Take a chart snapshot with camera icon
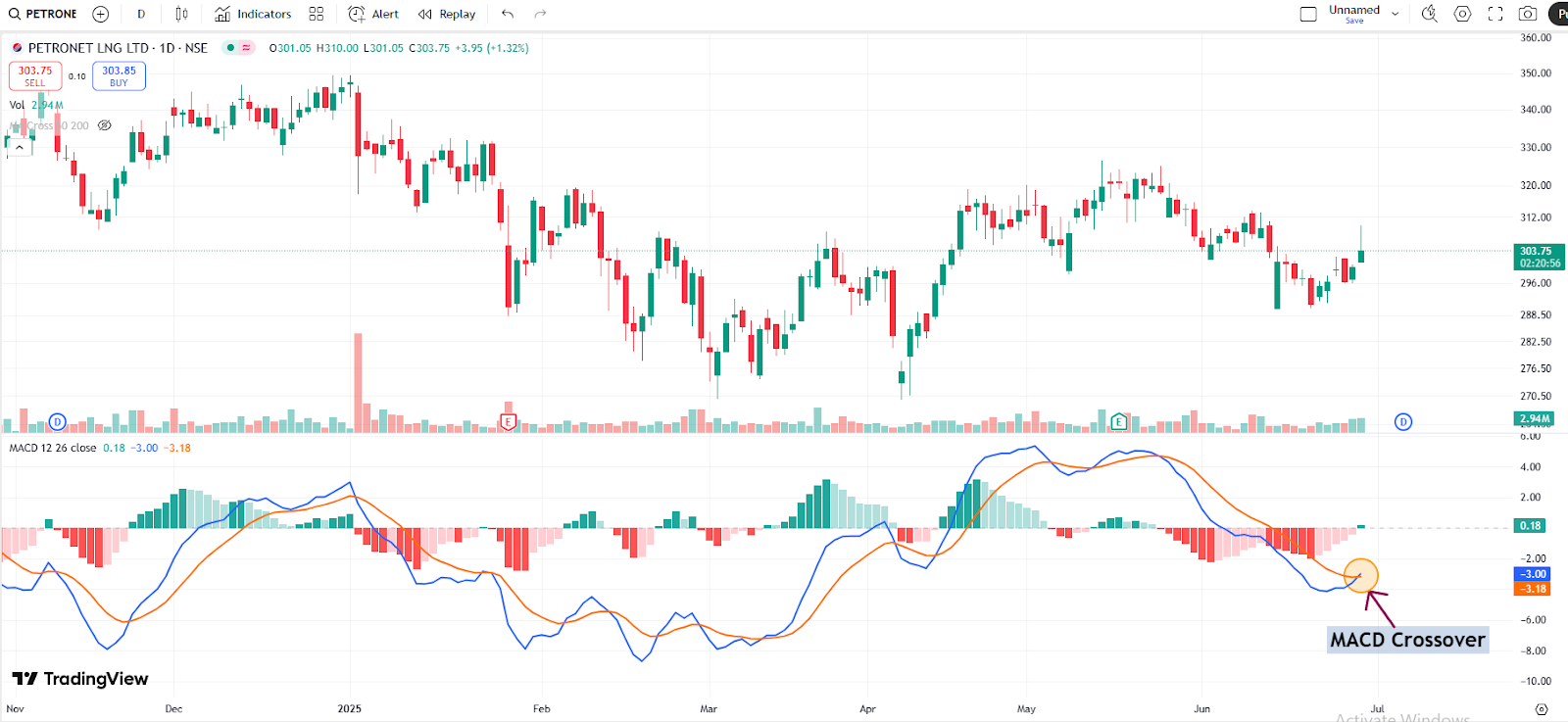 point(1528,14)
